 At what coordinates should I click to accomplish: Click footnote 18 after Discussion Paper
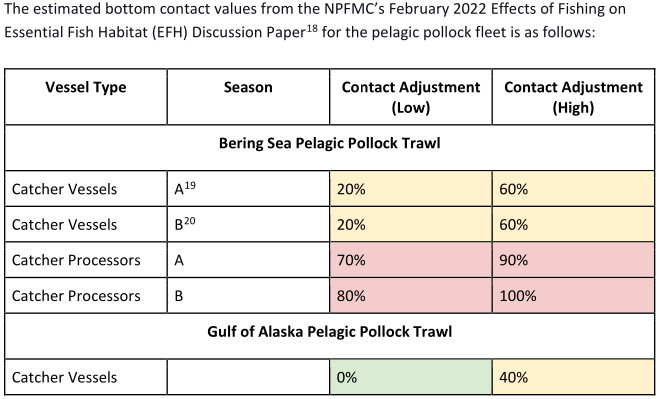point(312,29)
